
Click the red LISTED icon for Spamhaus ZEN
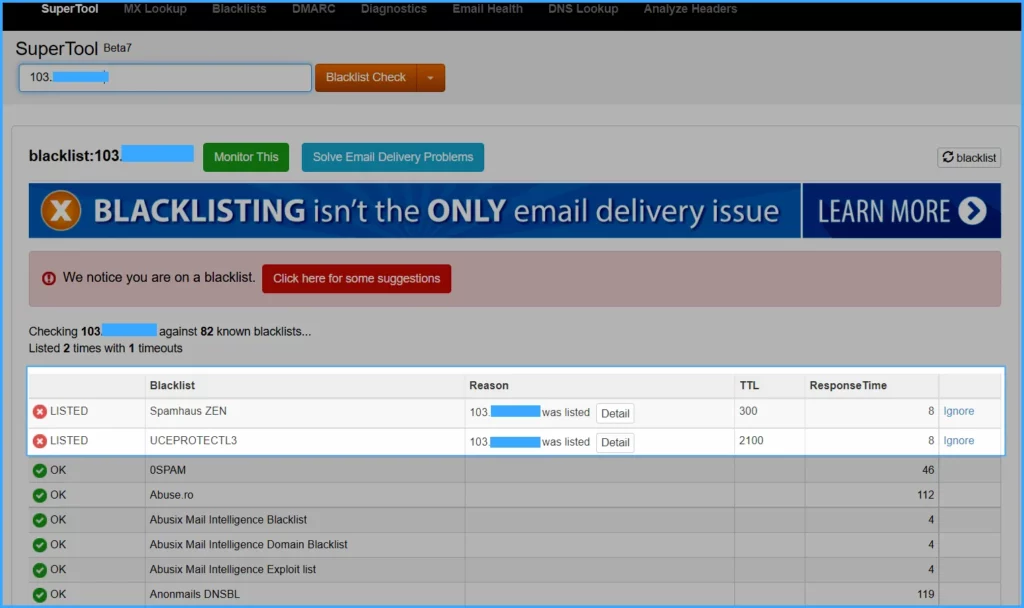tap(40, 412)
